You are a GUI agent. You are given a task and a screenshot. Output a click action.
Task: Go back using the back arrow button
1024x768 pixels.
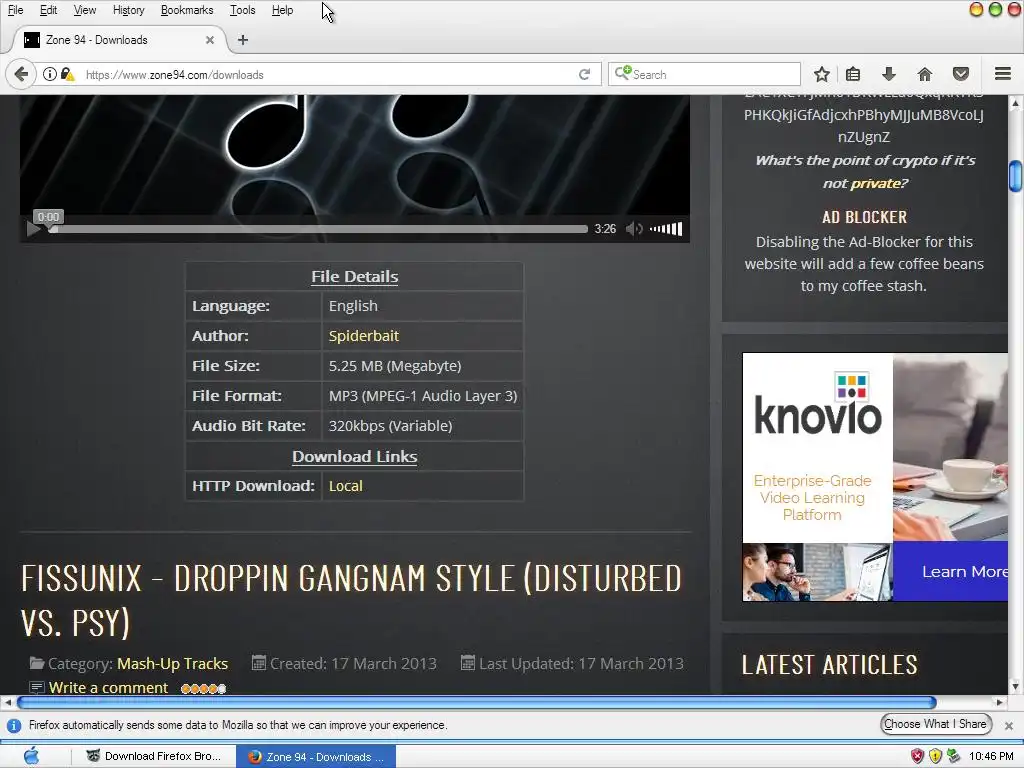[21, 74]
